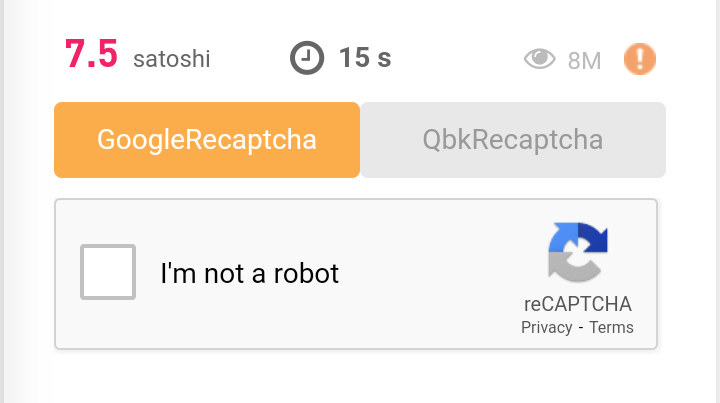Check the I'm not a robot box
Viewport: 720px width, 403px height.
click(x=108, y=272)
